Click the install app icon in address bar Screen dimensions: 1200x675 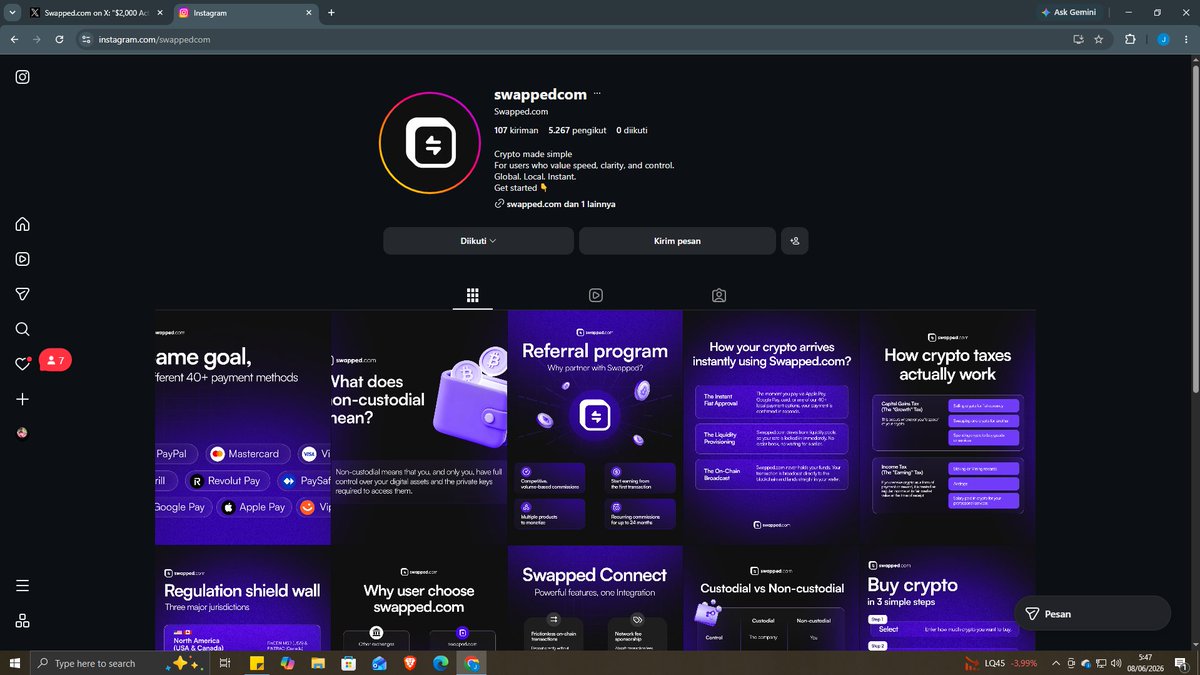click(x=1078, y=39)
